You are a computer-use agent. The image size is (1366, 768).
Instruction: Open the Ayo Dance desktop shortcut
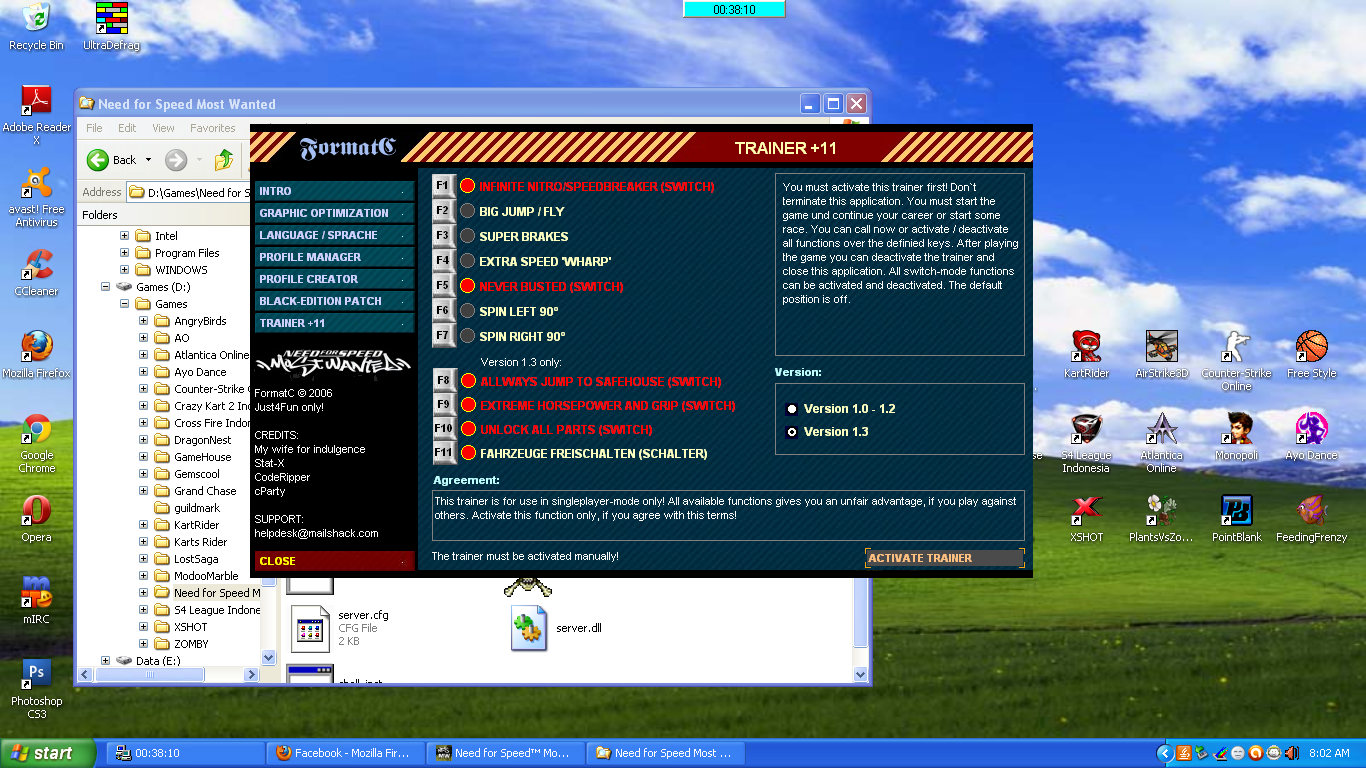(1311, 436)
